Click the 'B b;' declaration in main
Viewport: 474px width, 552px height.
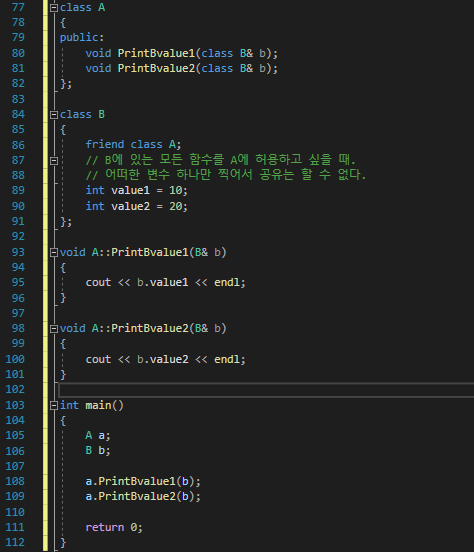tap(98, 451)
